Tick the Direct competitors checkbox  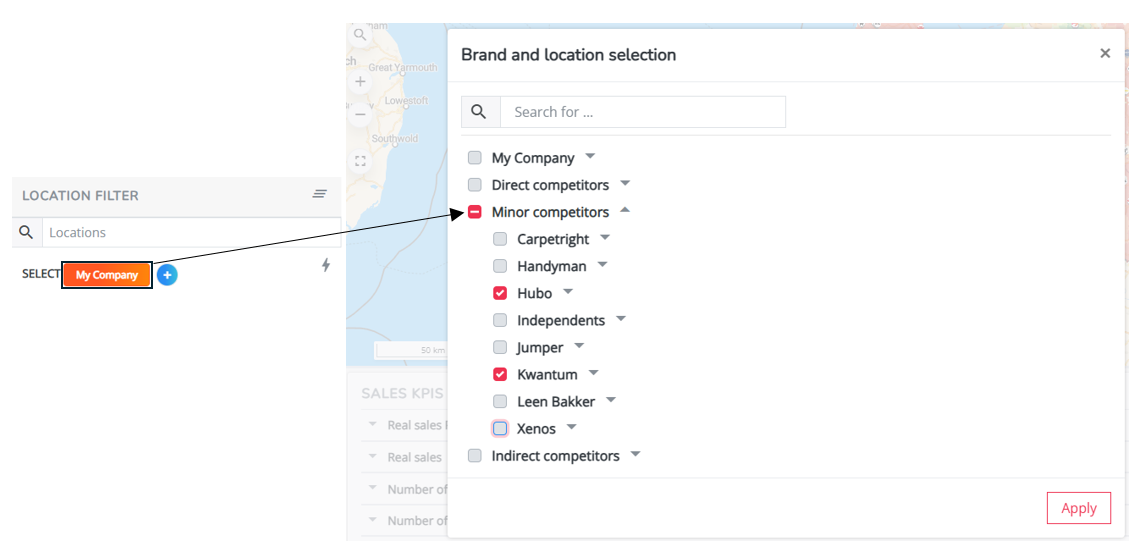click(x=475, y=185)
